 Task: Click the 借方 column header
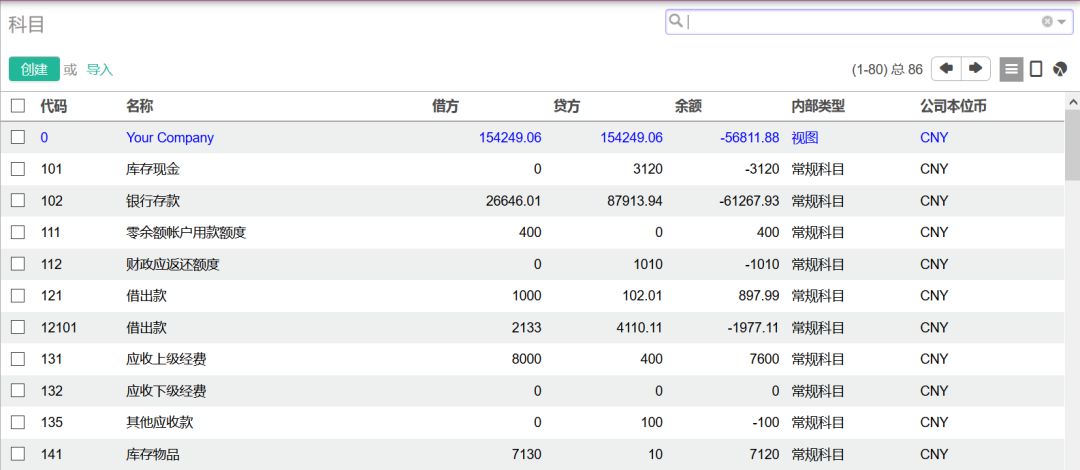[x=446, y=106]
